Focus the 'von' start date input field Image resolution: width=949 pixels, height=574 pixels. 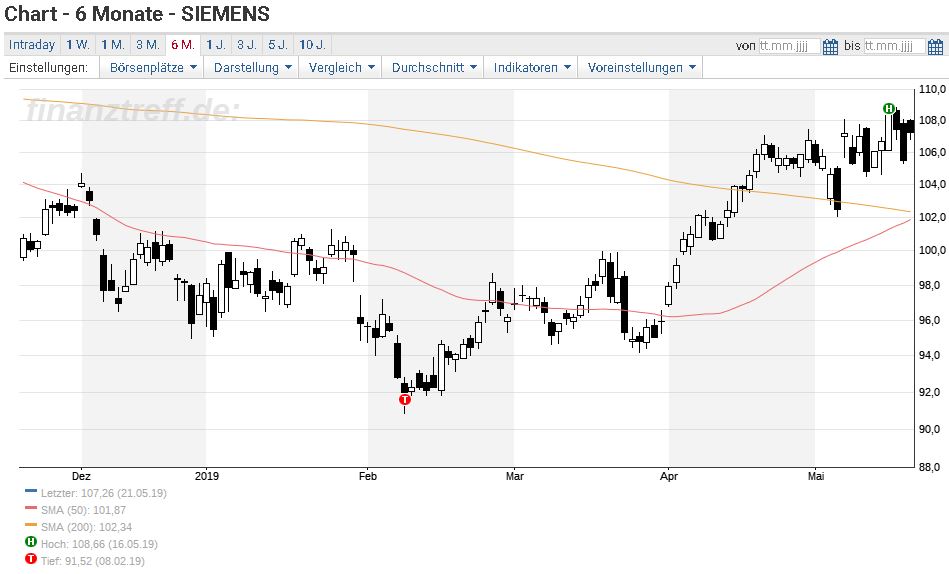point(790,46)
